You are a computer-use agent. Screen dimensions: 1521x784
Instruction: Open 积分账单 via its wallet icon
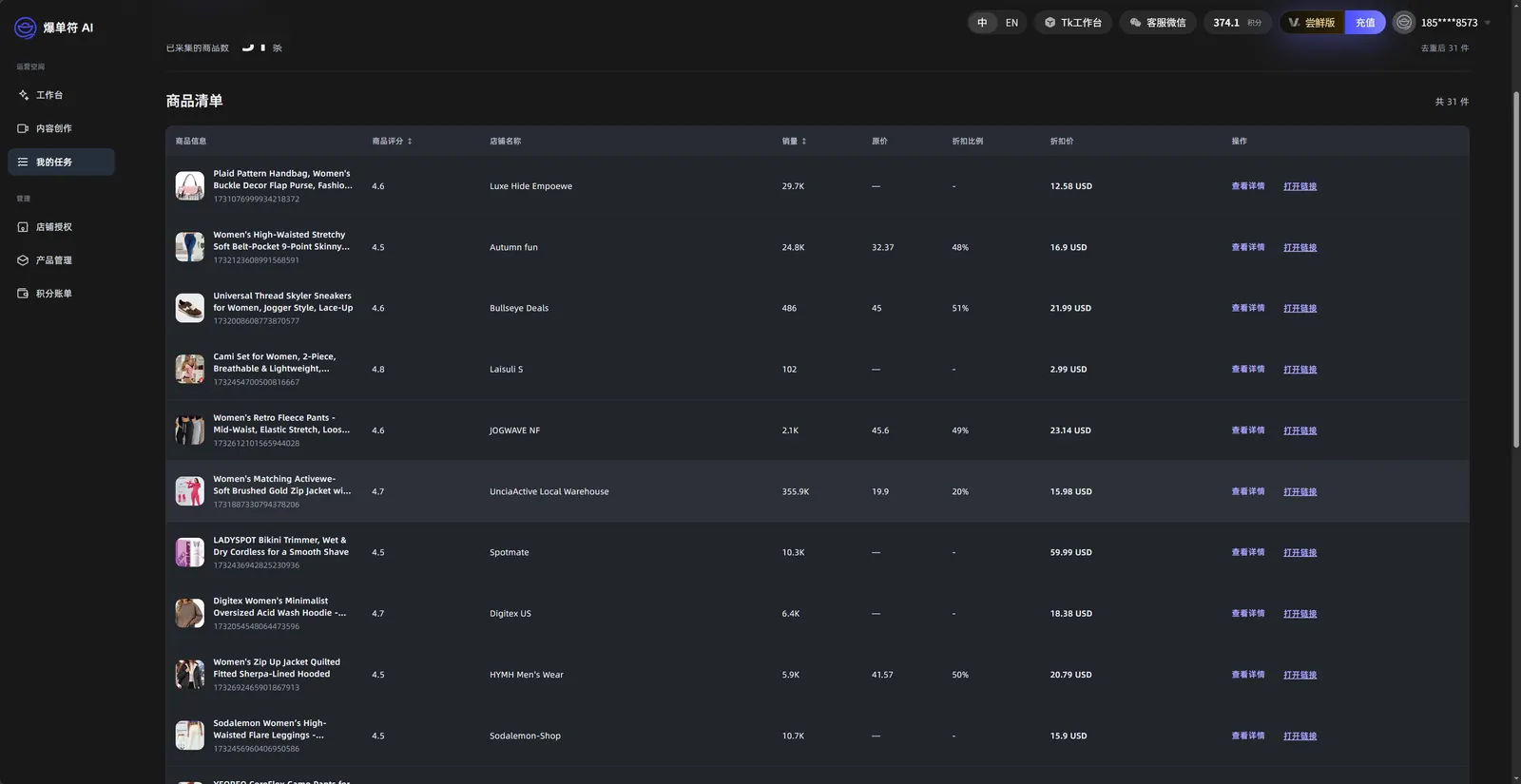coord(23,294)
